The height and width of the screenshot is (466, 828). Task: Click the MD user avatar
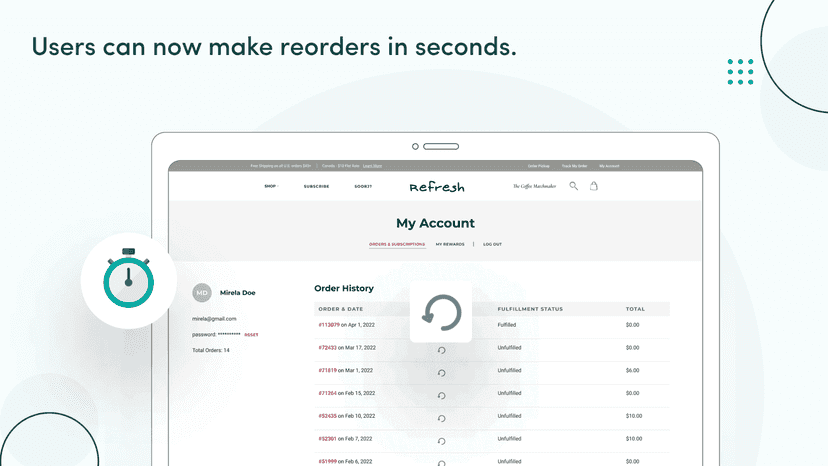(x=202, y=293)
